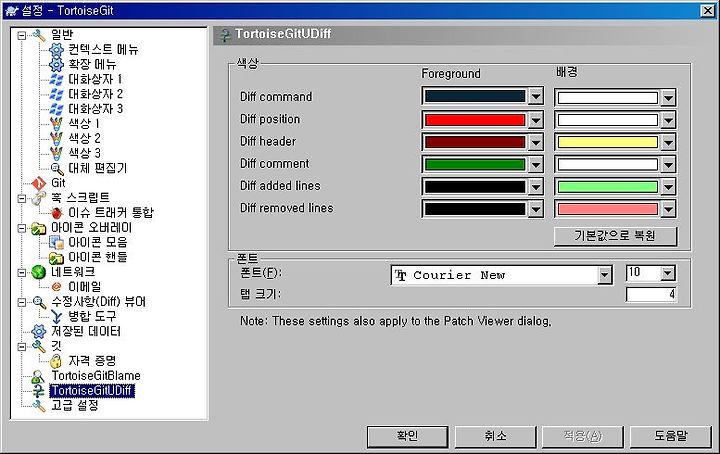Click the folder icon beside 아이콘 핸들
The width and height of the screenshot is (720, 454).
pos(56,257)
